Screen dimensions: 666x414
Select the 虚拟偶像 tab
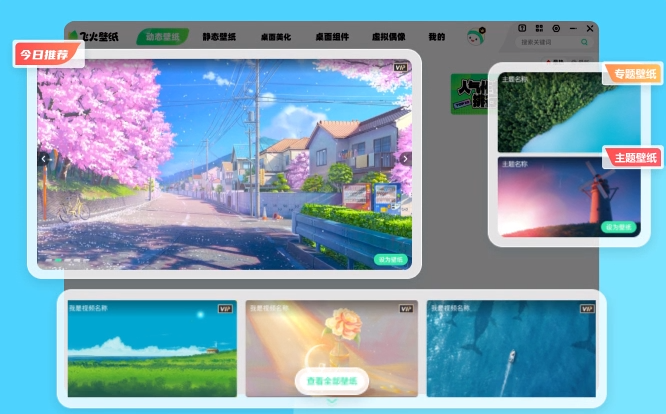pyautogui.click(x=389, y=37)
